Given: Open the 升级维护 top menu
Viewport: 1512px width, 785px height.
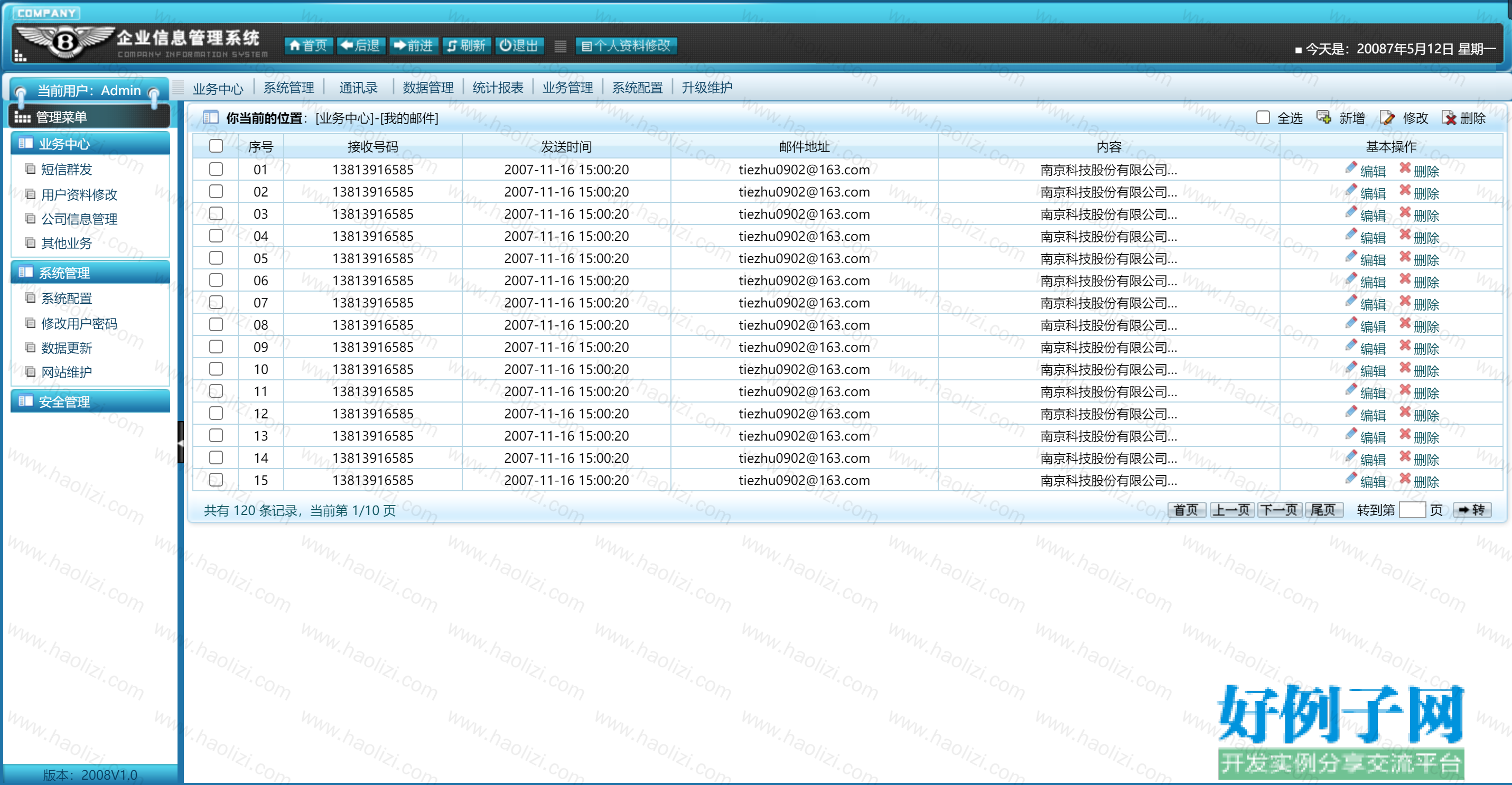Looking at the screenshot, I should [707, 87].
